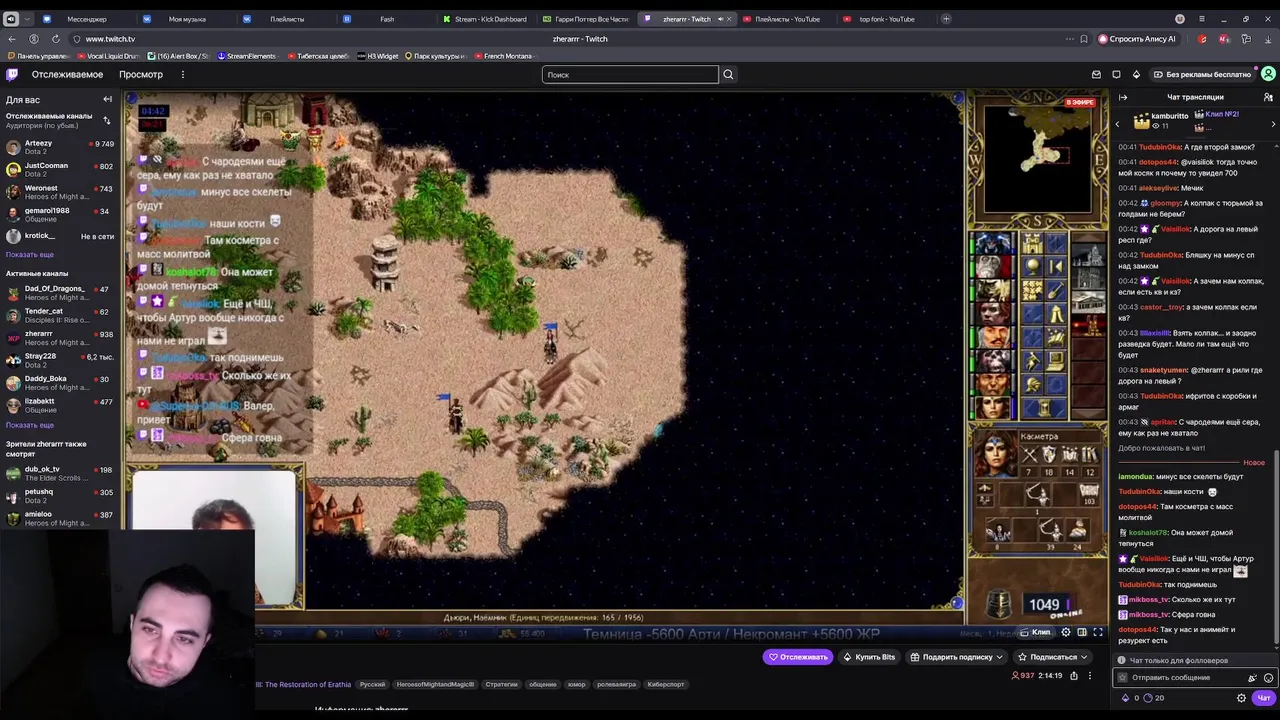Open amieloo channel in sidebar
The width and height of the screenshot is (1280, 720).
click(x=60, y=518)
